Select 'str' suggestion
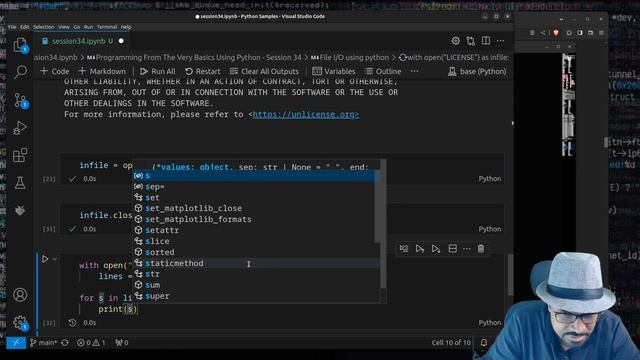The width and height of the screenshot is (640, 360). point(256,274)
